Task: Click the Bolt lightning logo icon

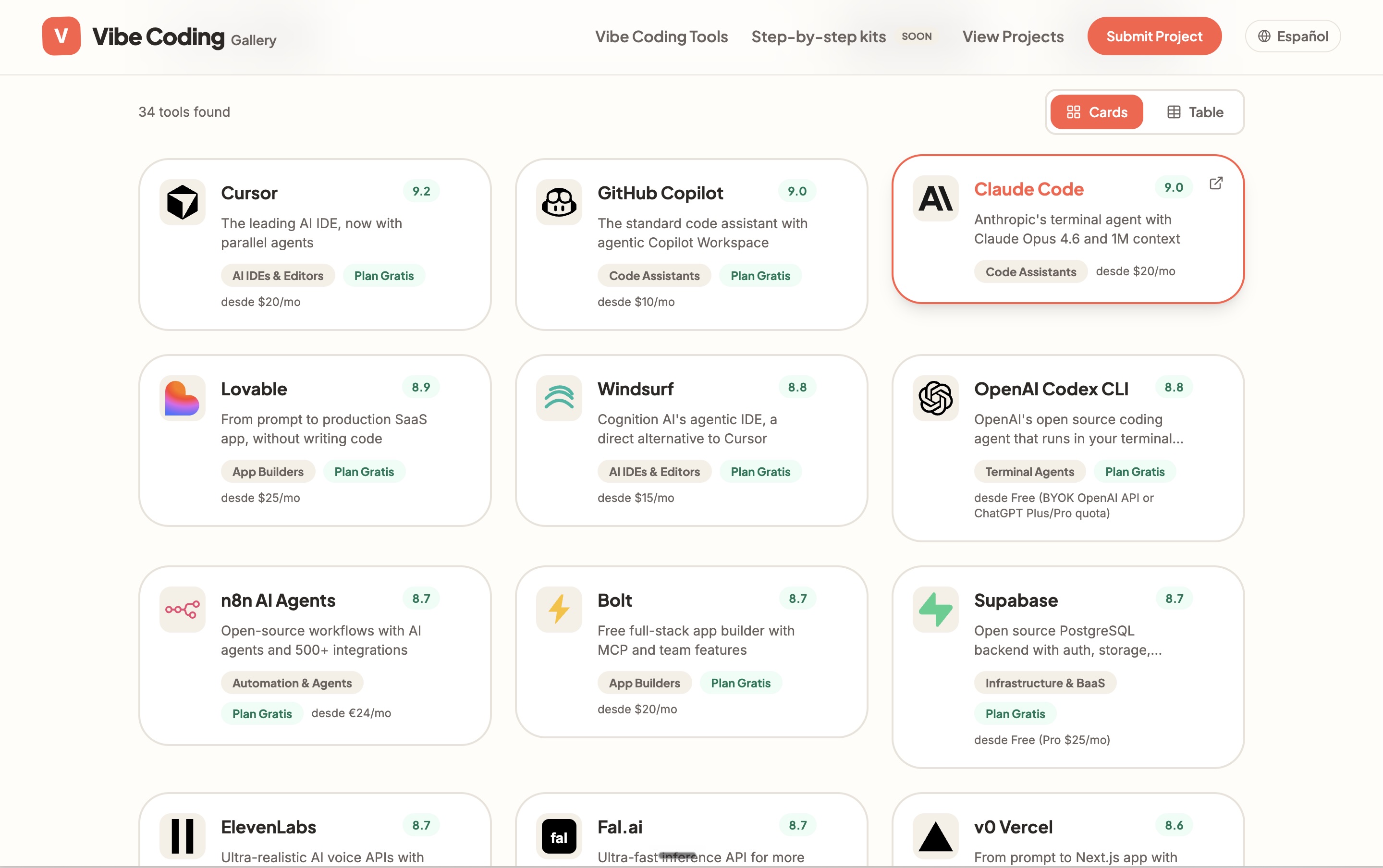Action: [x=559, y=609]
